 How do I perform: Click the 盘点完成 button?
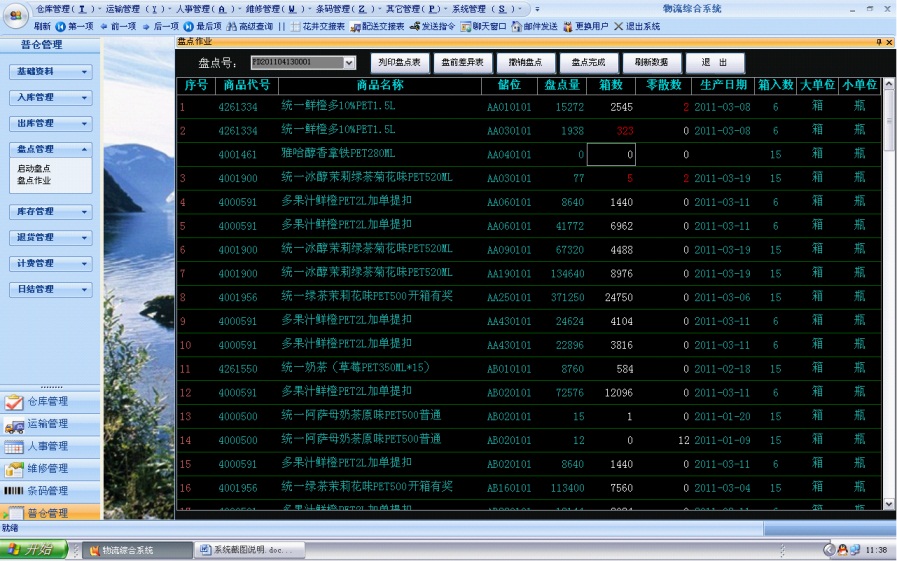pos(588,62)
